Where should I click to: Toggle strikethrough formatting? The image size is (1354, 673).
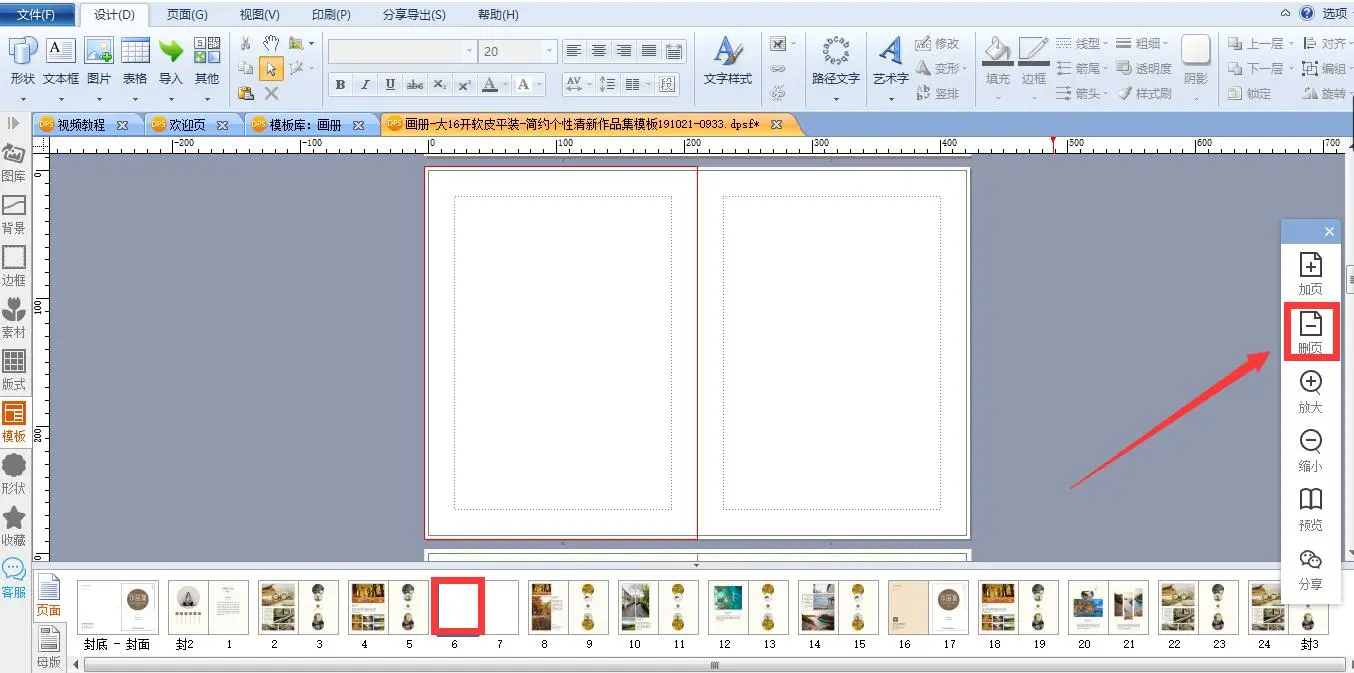tap(415, 85)
